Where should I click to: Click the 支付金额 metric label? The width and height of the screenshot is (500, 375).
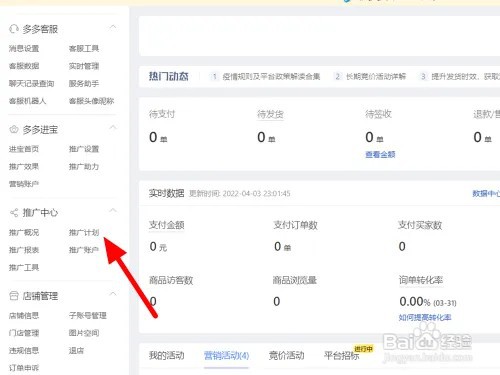pyautogui.click(x=166, y=225)
